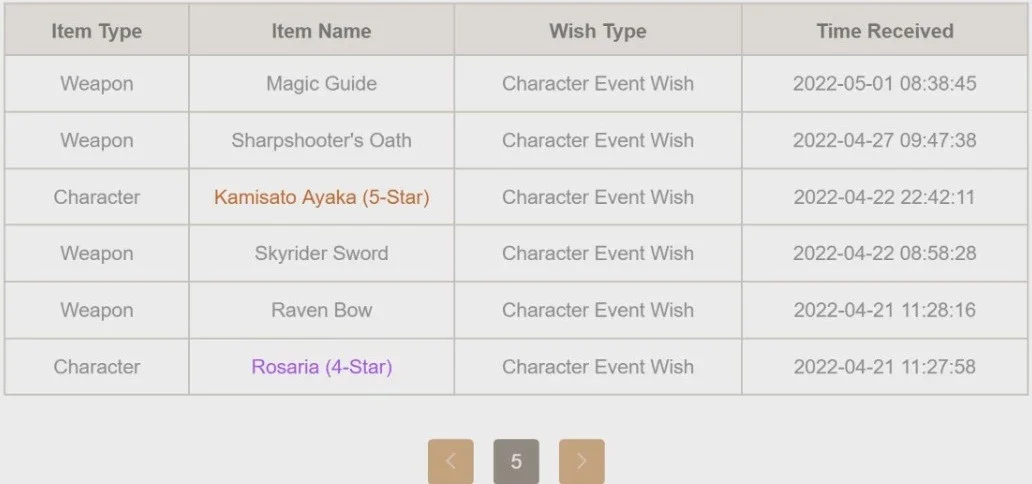Select timestamp 2022-05-01 08:38:45
The image size is (1032, 484).
885,84
